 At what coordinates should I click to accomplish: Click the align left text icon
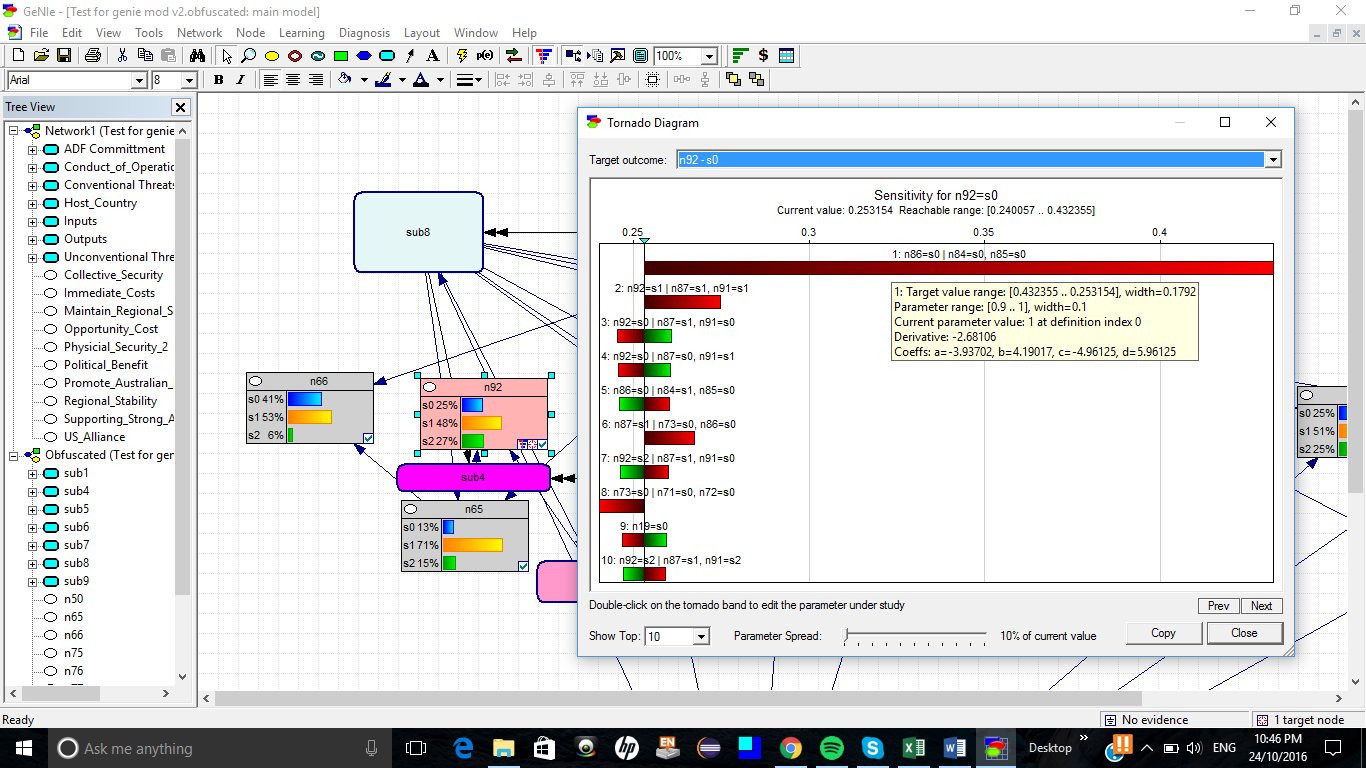pyautogui.click(x=270, y=80)
